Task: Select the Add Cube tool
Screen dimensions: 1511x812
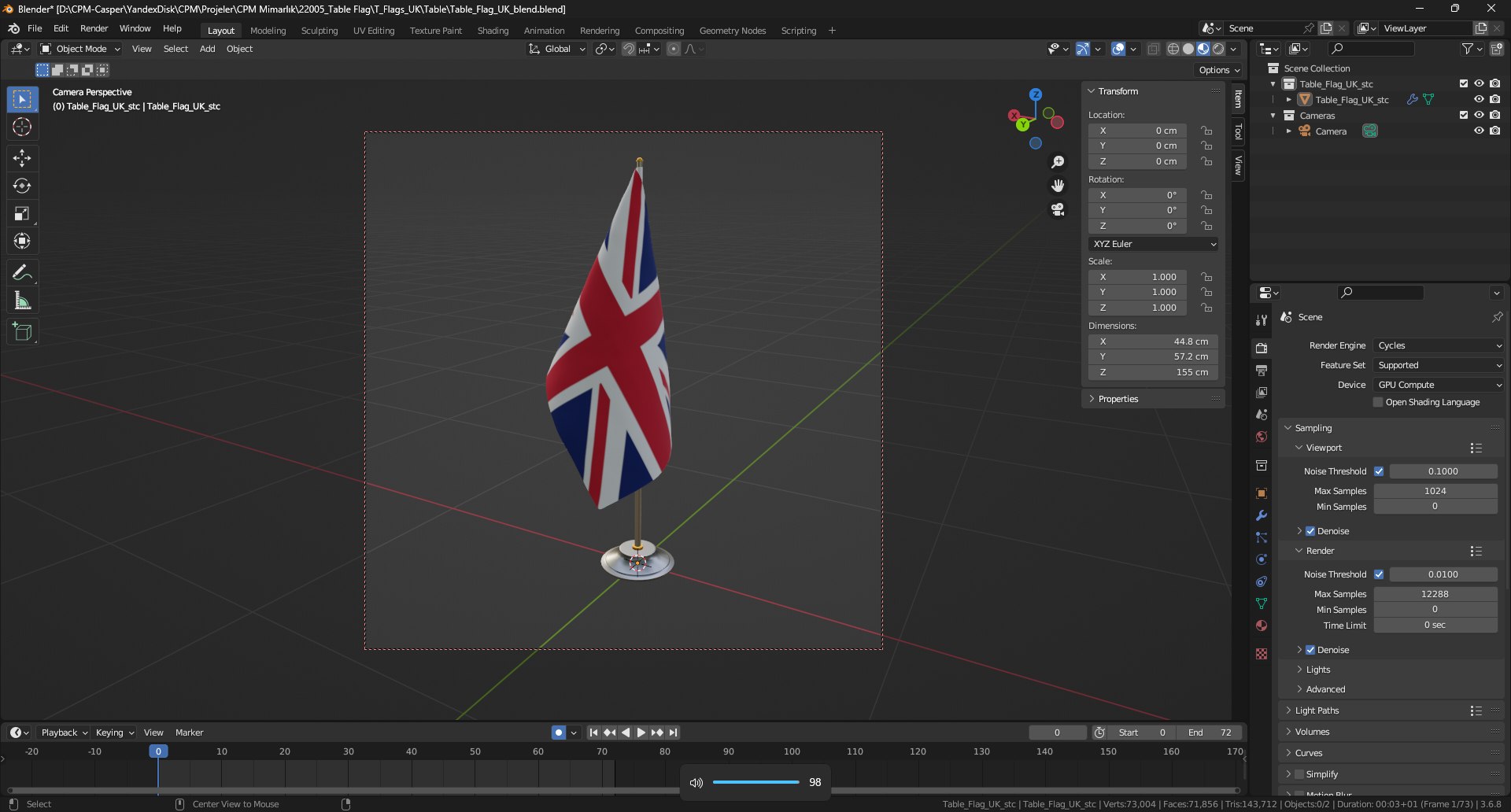Action: pyautogui.click(x=22, y=332)
